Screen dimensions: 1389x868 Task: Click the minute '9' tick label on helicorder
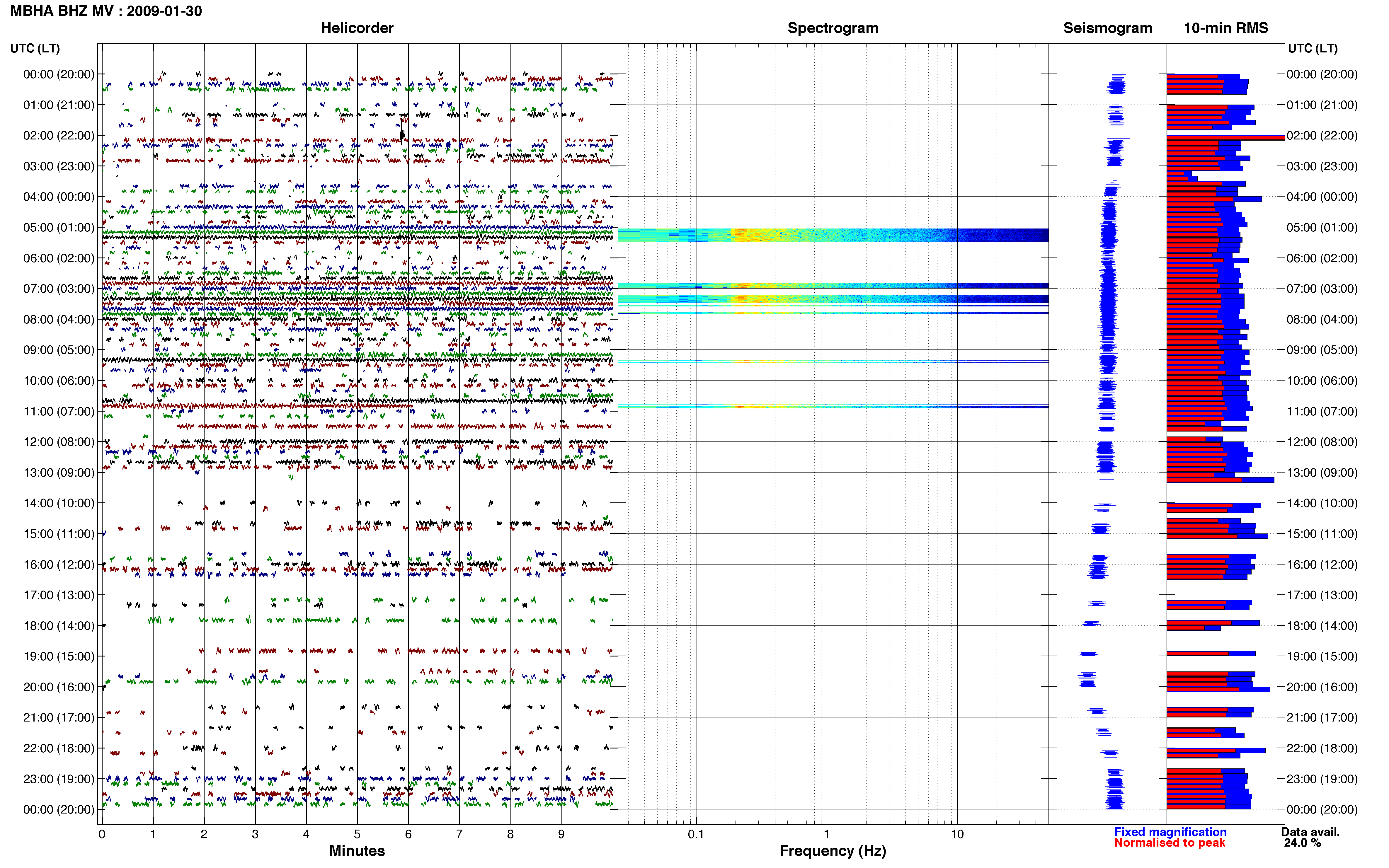pyautogui.click(x=561, y=834)
